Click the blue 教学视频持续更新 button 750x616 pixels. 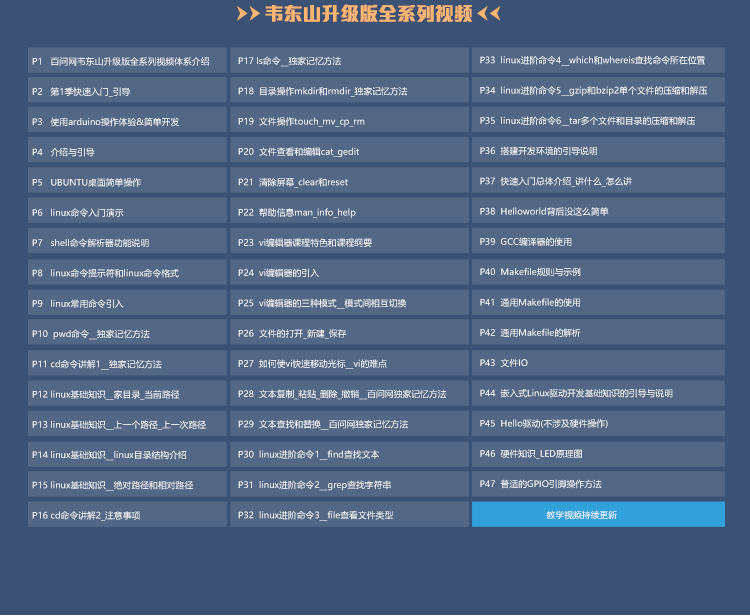click(598, 515)
